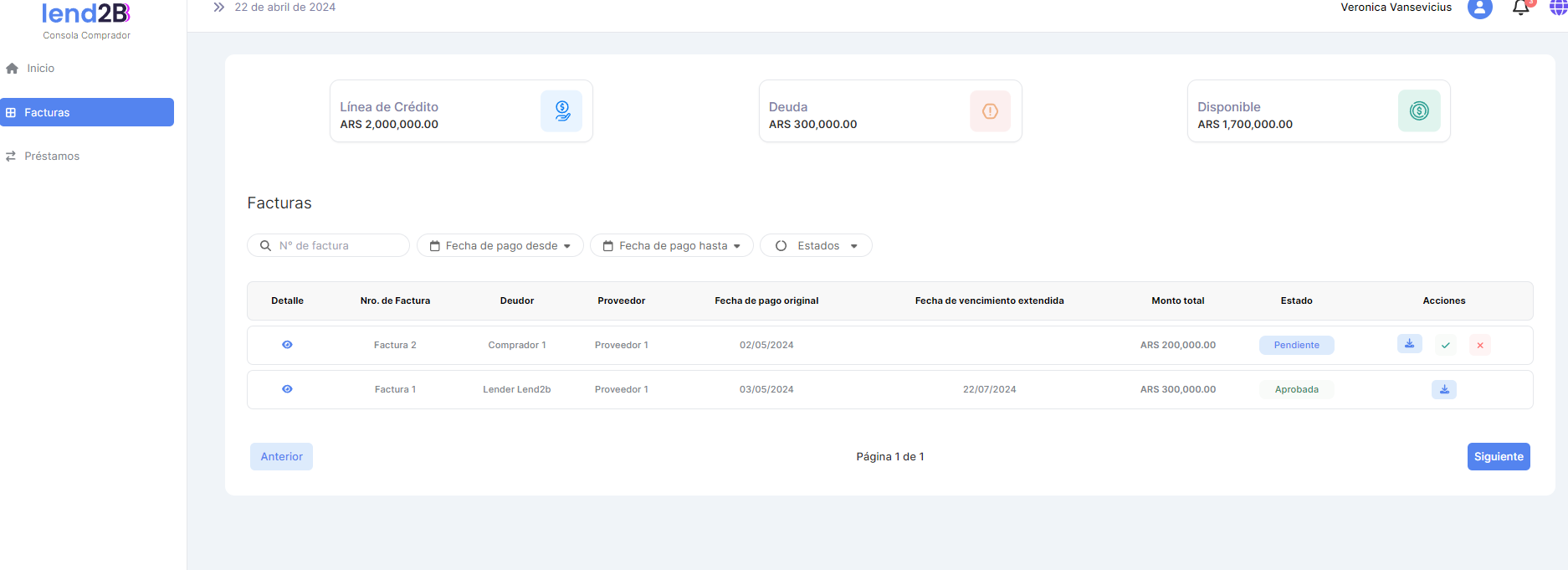Collapse sidebar with the double-chevron icon
The height and width of the screenshot is (570, 1568).
click(218, 8)
